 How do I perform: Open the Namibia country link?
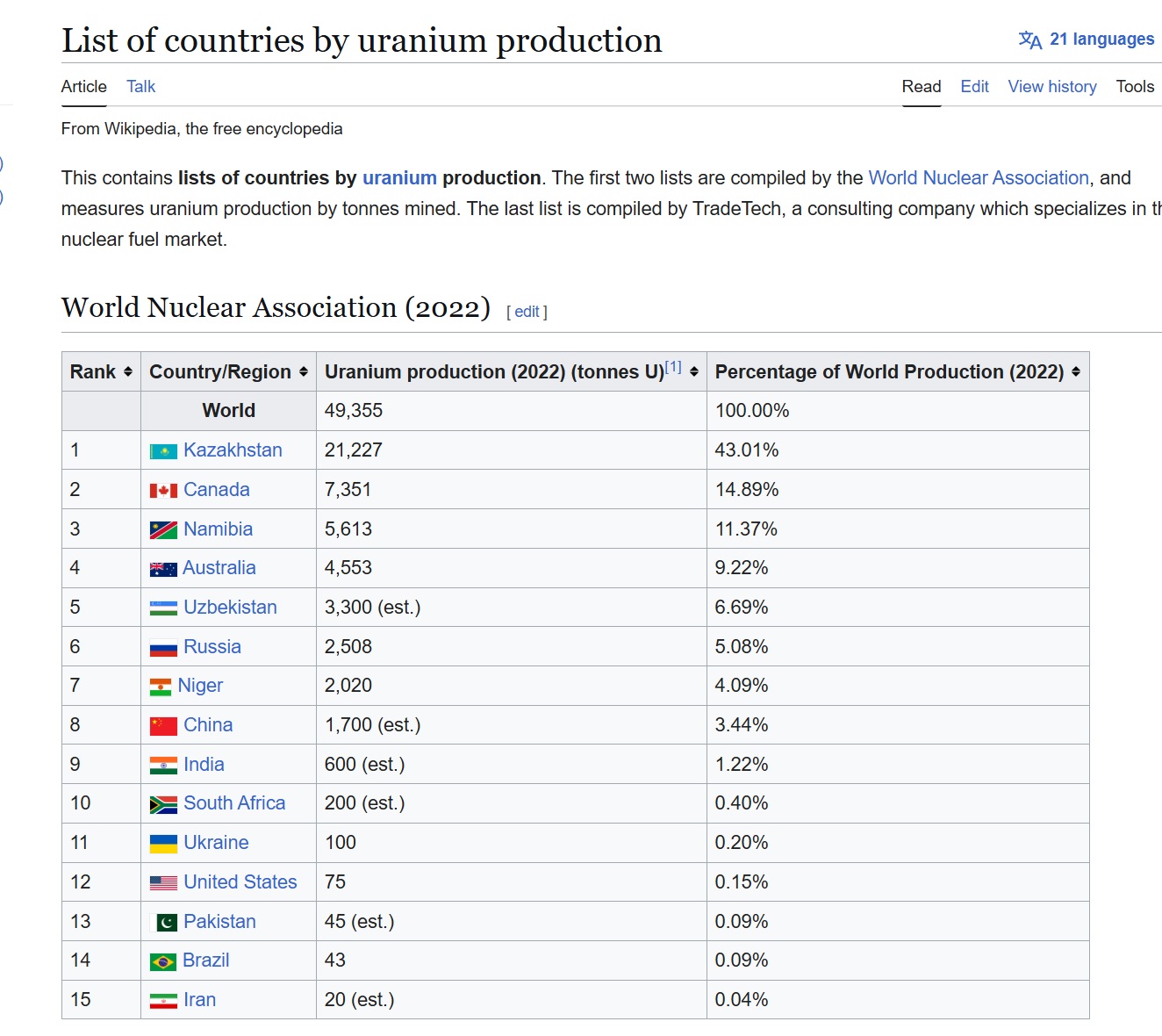[x=218, y=529]
